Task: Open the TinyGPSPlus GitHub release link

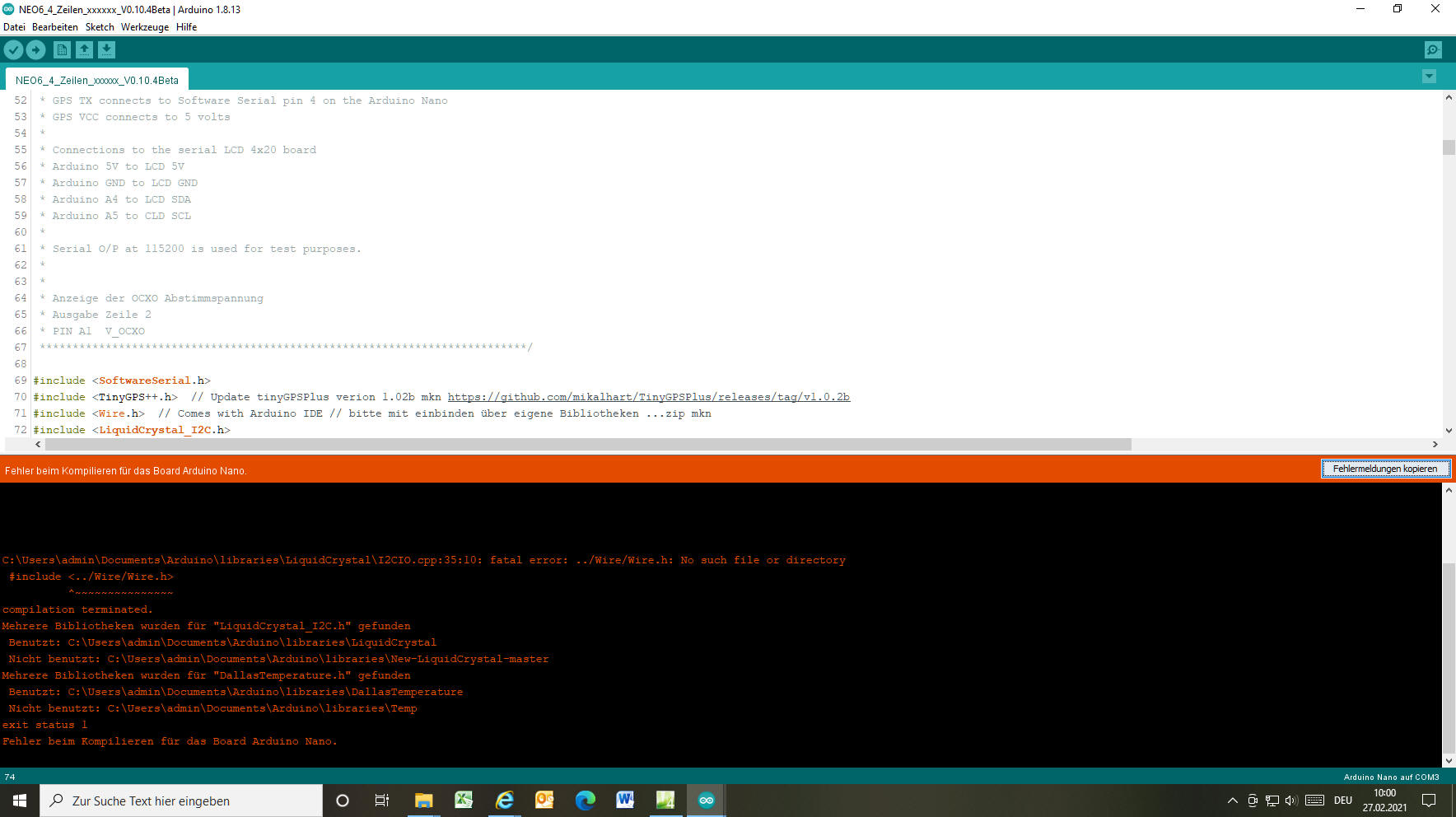Action: [648, 397]
